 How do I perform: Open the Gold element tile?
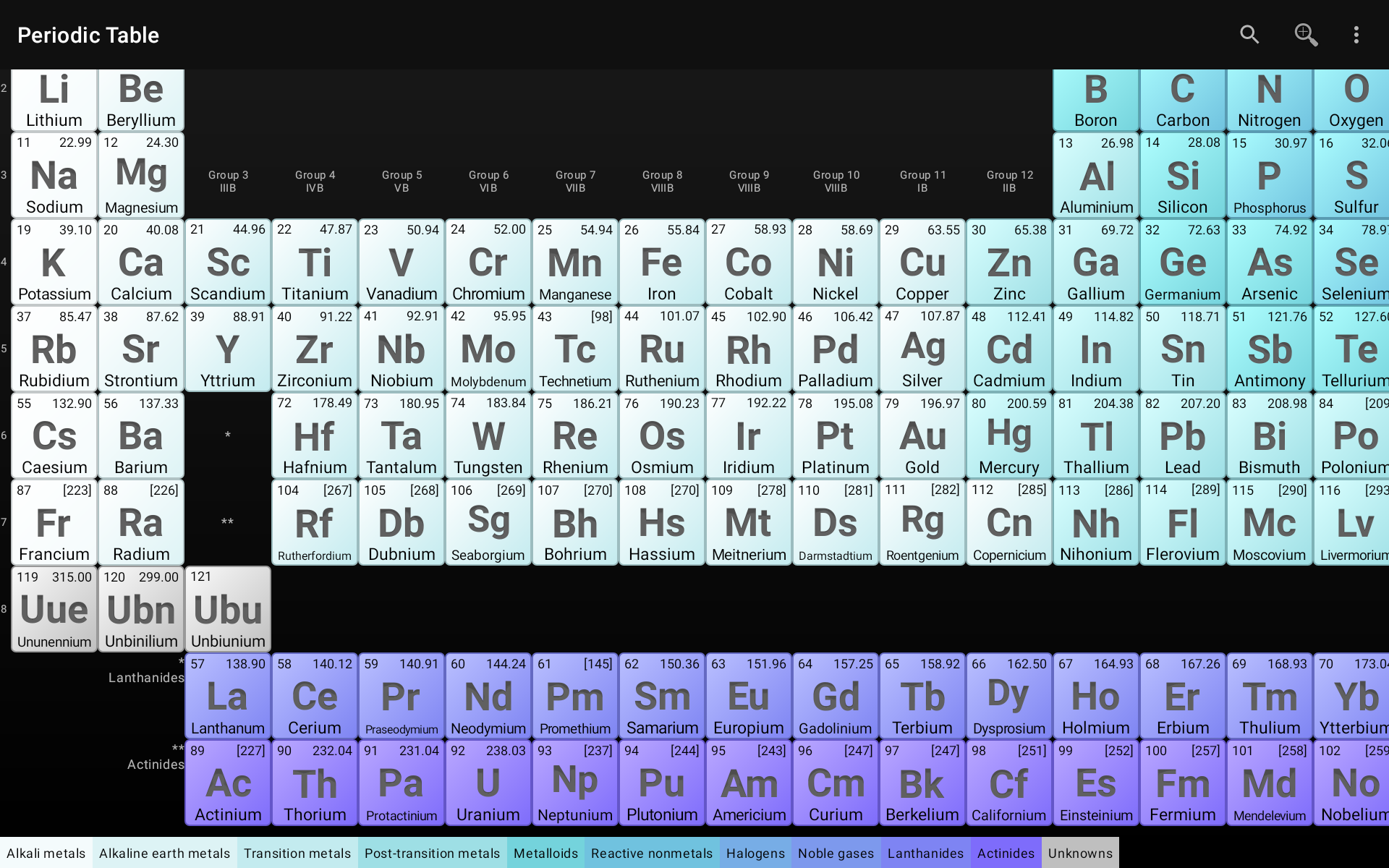[922, 435]
